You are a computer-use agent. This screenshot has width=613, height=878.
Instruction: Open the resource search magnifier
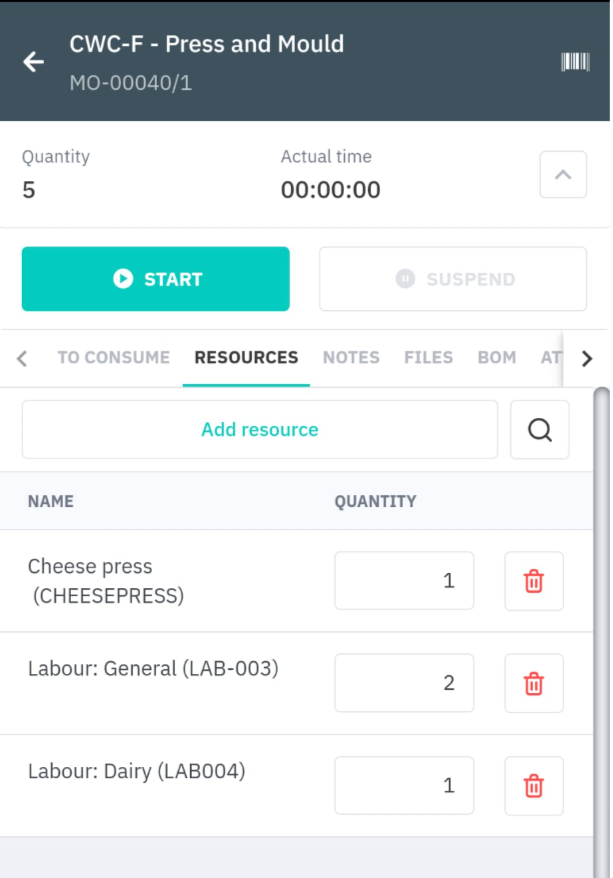tap(540, 429)
